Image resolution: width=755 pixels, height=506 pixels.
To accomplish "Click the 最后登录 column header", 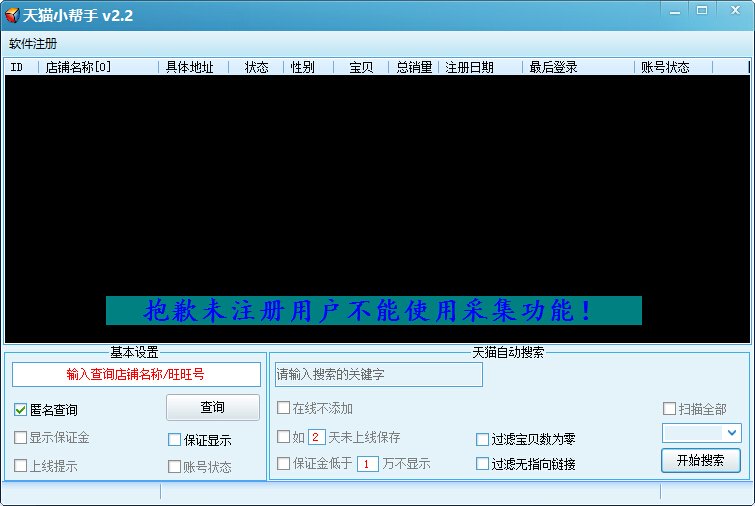I will (578, 67).
